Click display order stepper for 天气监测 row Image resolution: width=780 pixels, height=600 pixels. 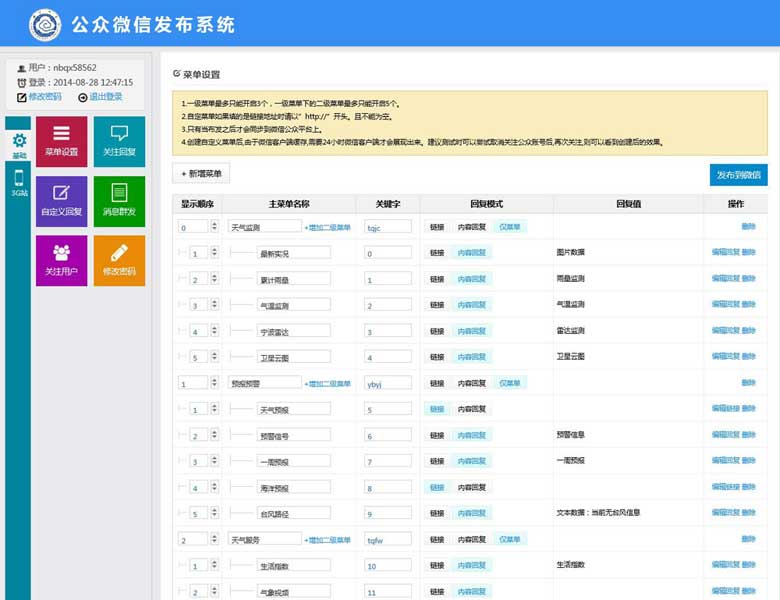click(x=214, y=227)
